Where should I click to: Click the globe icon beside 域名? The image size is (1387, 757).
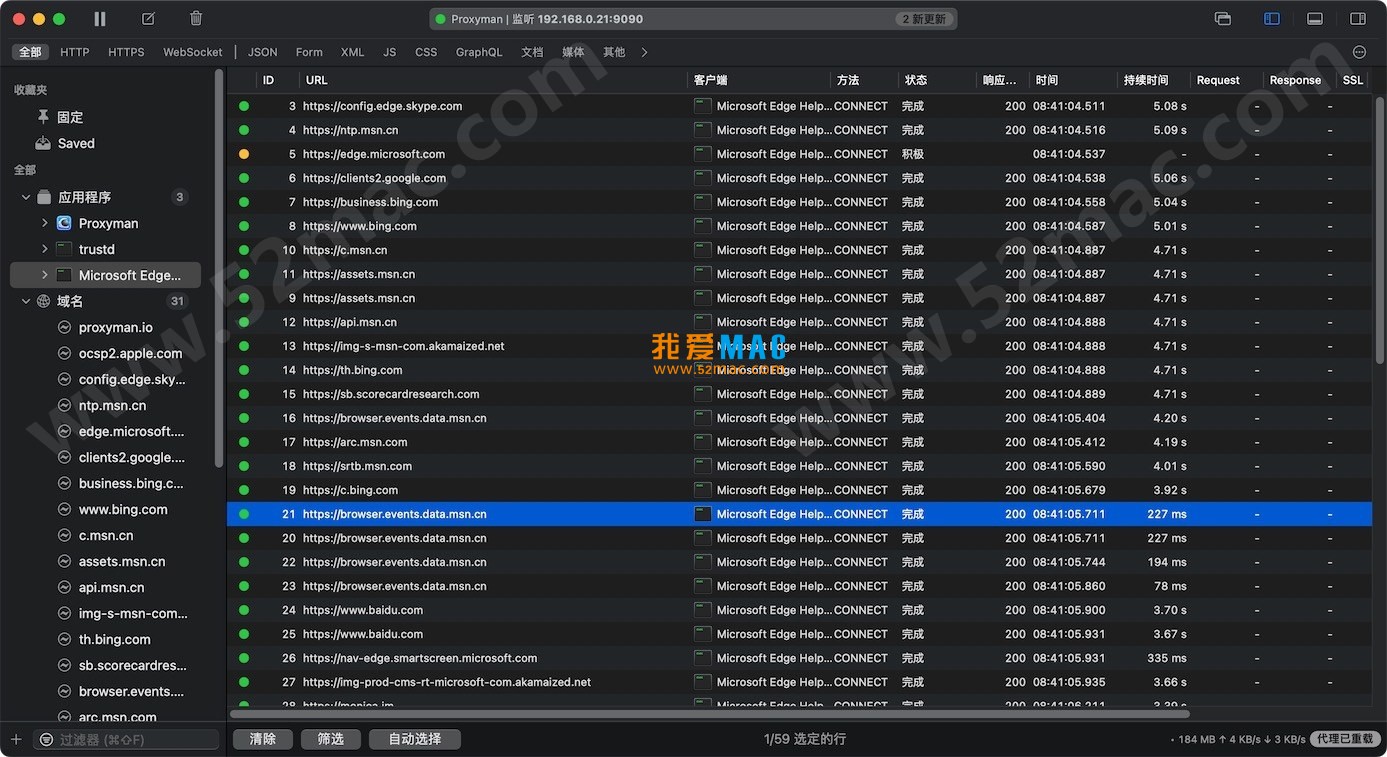coord(44,301)
